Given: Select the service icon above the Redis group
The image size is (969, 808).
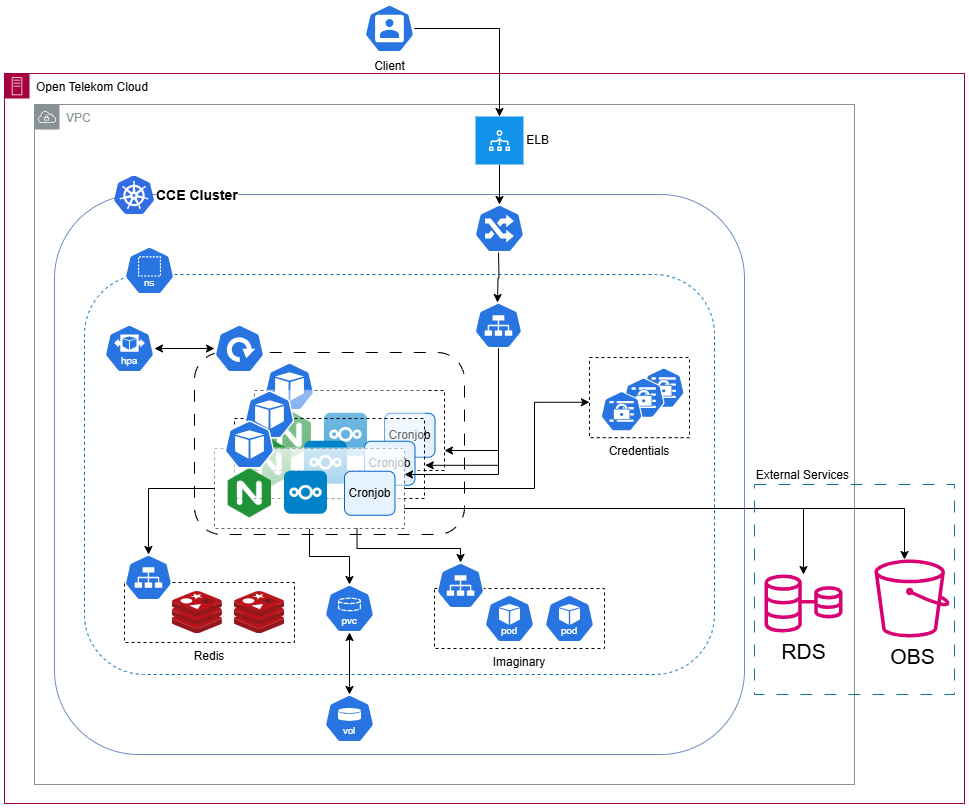Looking at the screenshot, I should 149,577.
